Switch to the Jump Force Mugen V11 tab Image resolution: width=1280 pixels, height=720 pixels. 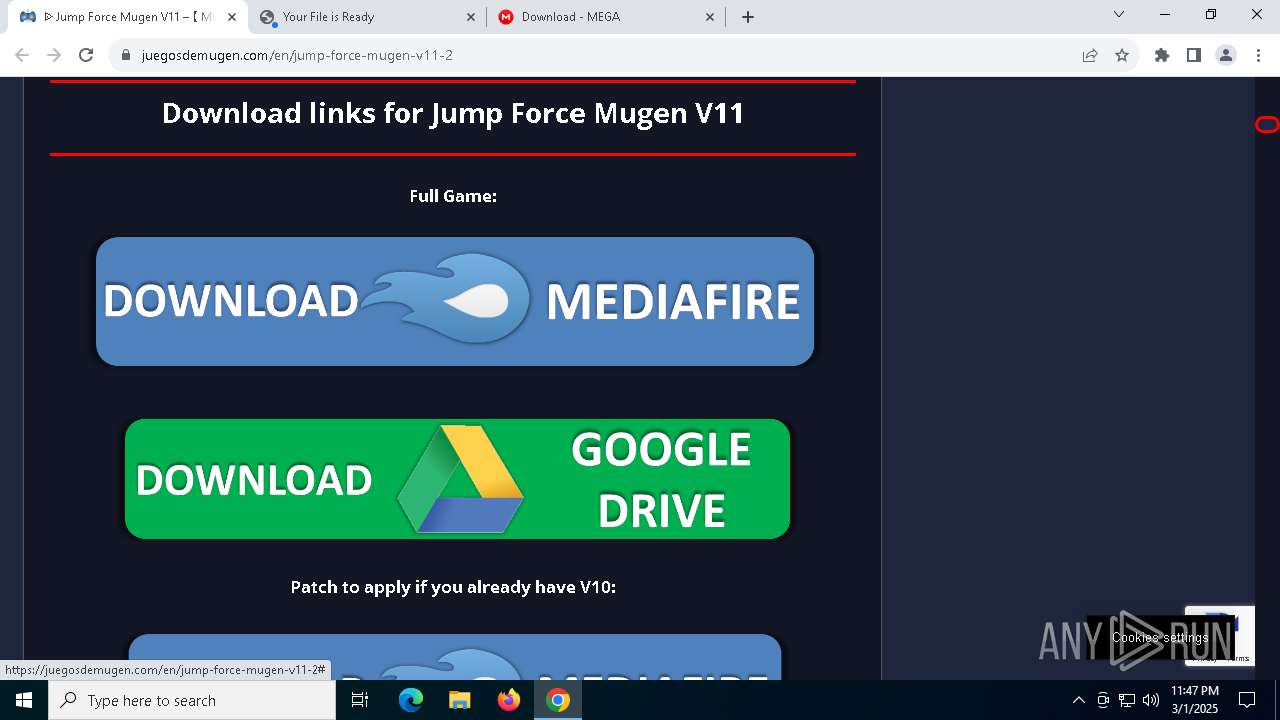pos(128,17)
